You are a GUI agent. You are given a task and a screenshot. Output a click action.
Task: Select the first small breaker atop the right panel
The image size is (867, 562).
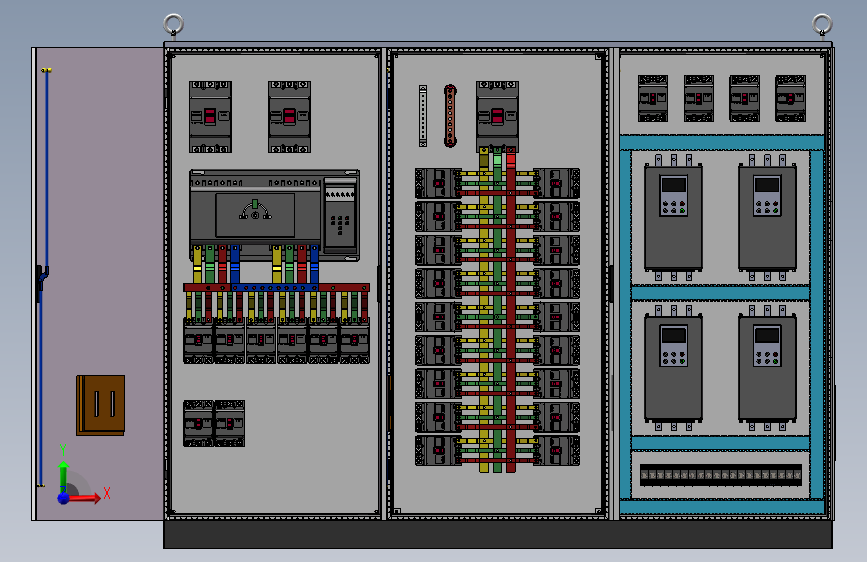pyautogui.click(x=652, y=98)
